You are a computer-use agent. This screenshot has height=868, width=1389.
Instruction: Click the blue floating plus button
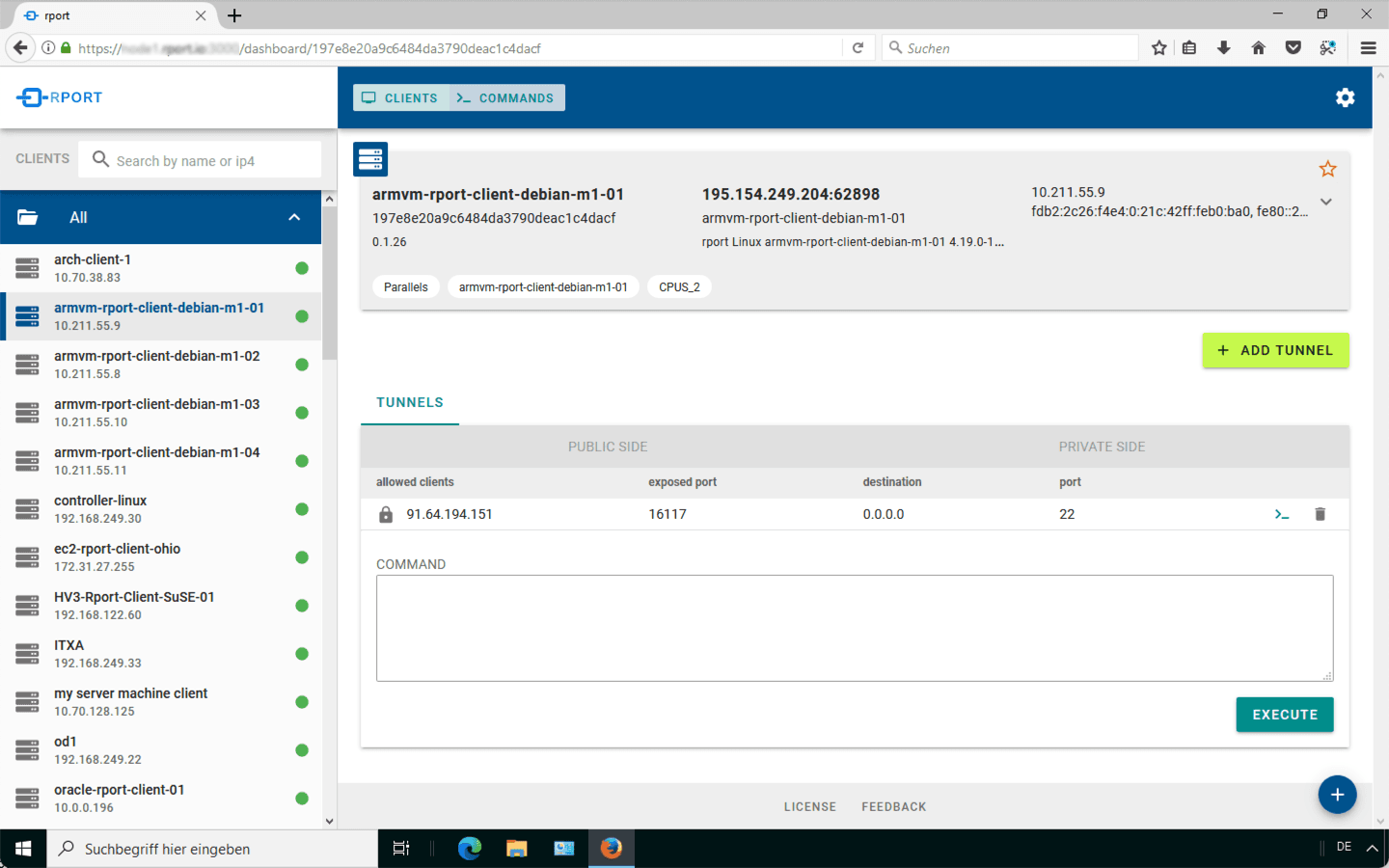[x=1337, y=795]
